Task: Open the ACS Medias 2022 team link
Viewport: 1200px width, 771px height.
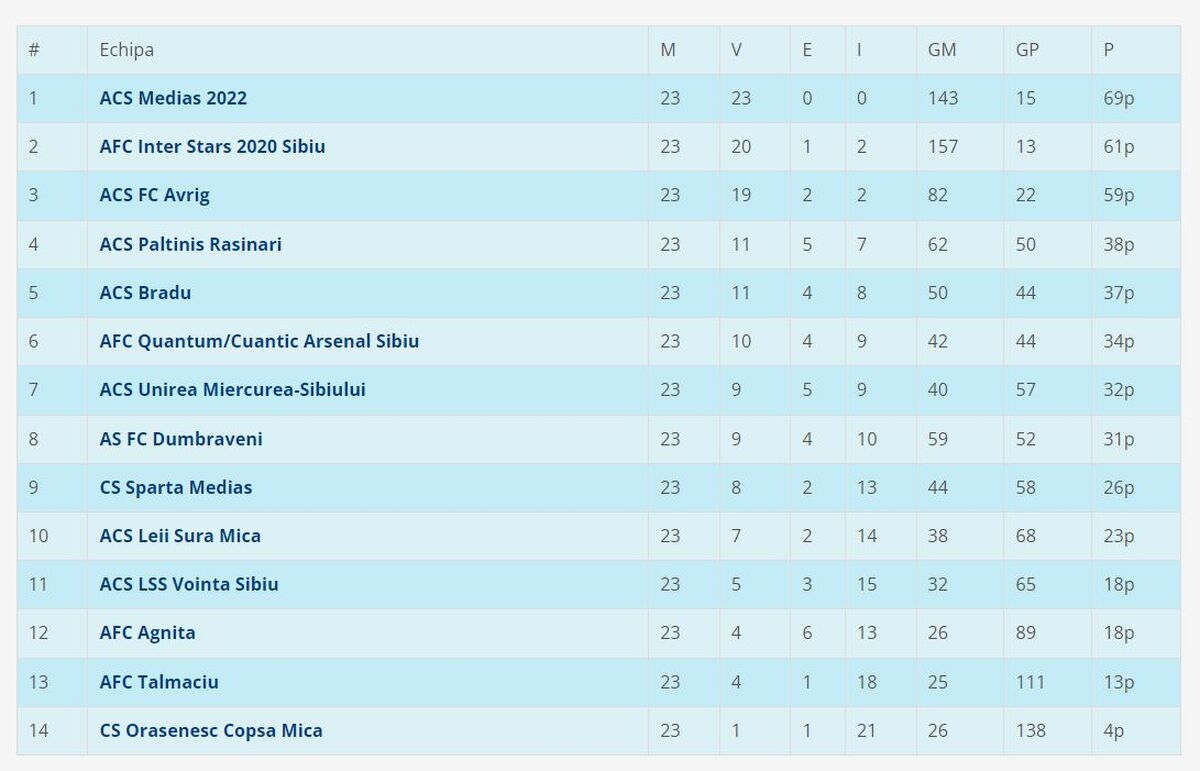Action: [173, 98]
